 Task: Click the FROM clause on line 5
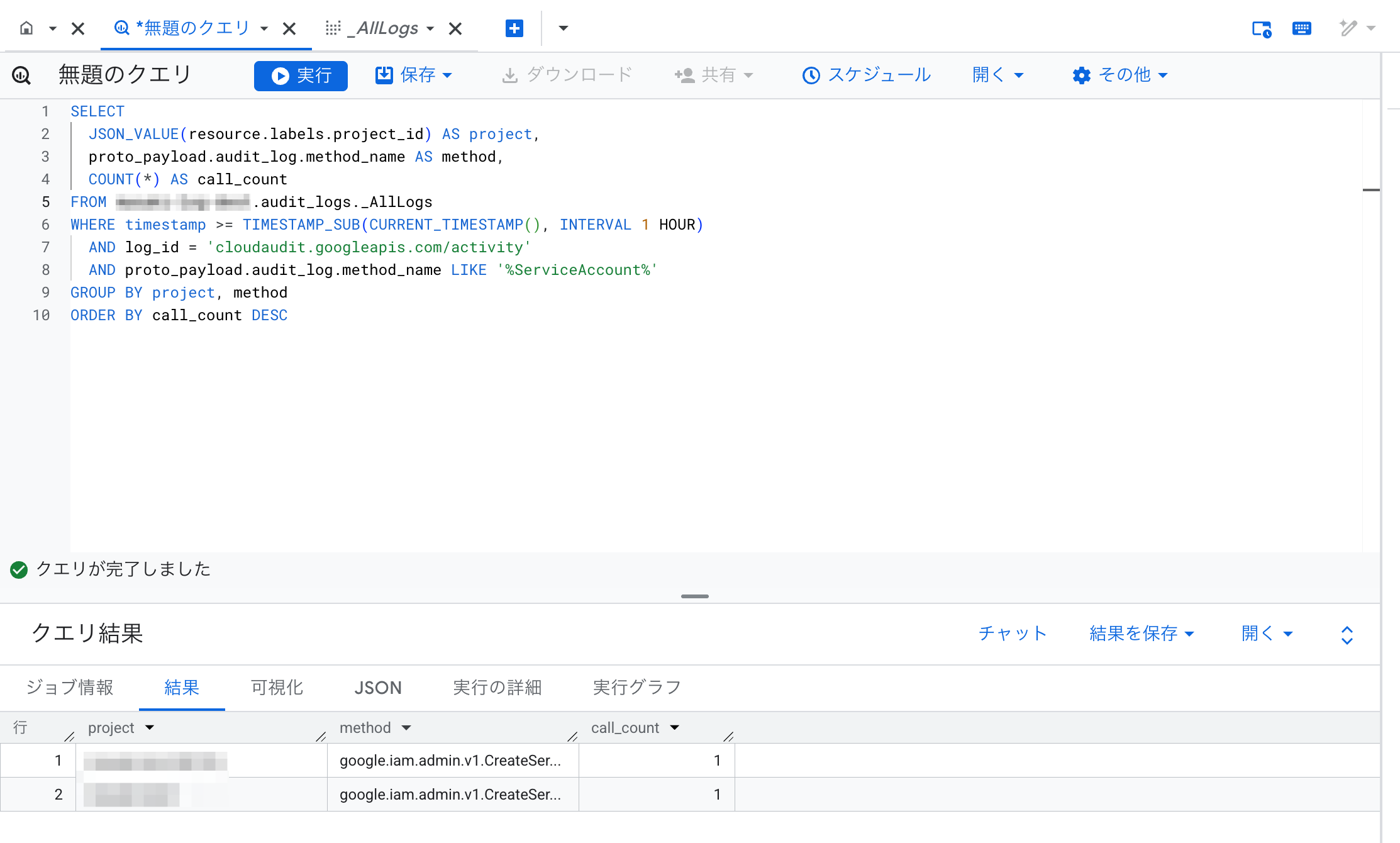pyautogui.click(x=88, y=202)
